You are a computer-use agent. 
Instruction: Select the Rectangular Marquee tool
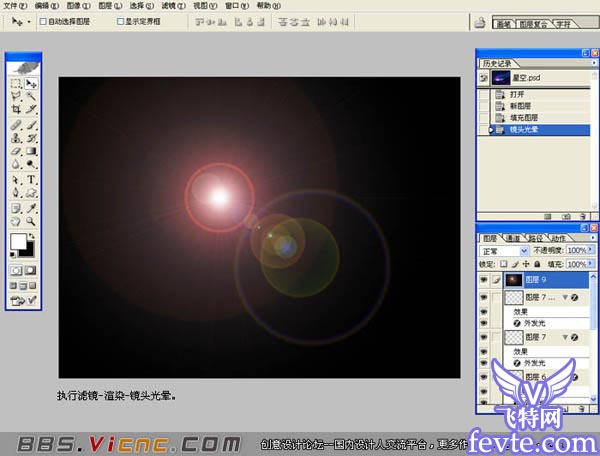[15, 84]
